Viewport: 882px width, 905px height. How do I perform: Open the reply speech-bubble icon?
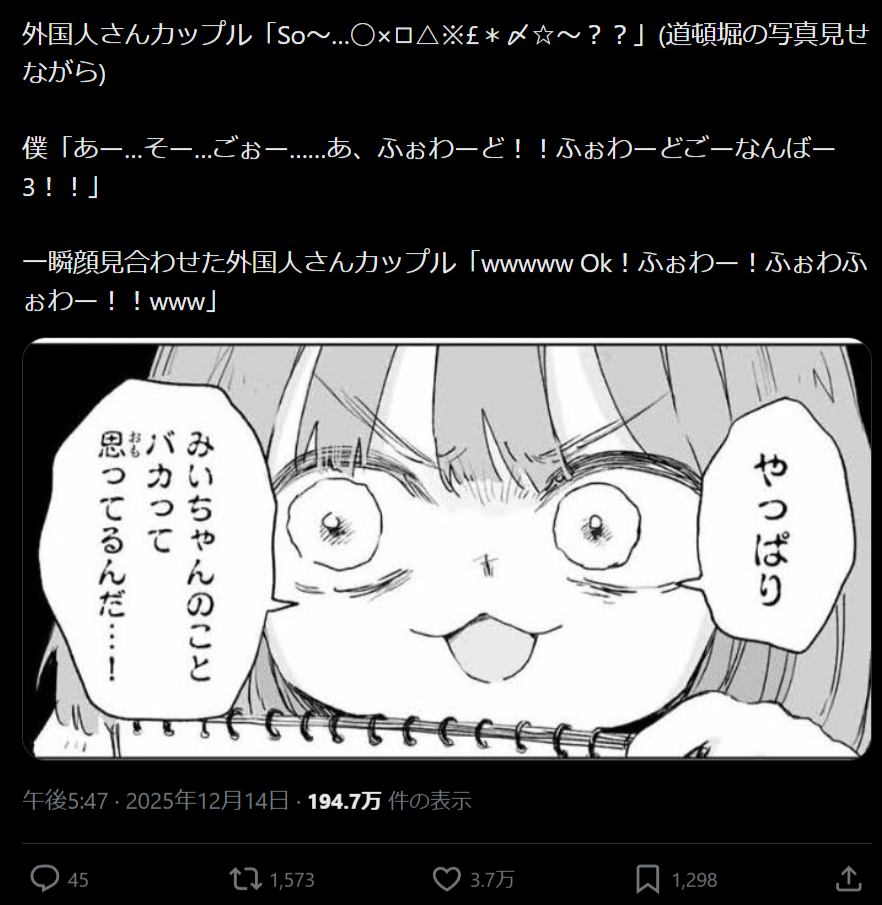click(x=44, y=879)
